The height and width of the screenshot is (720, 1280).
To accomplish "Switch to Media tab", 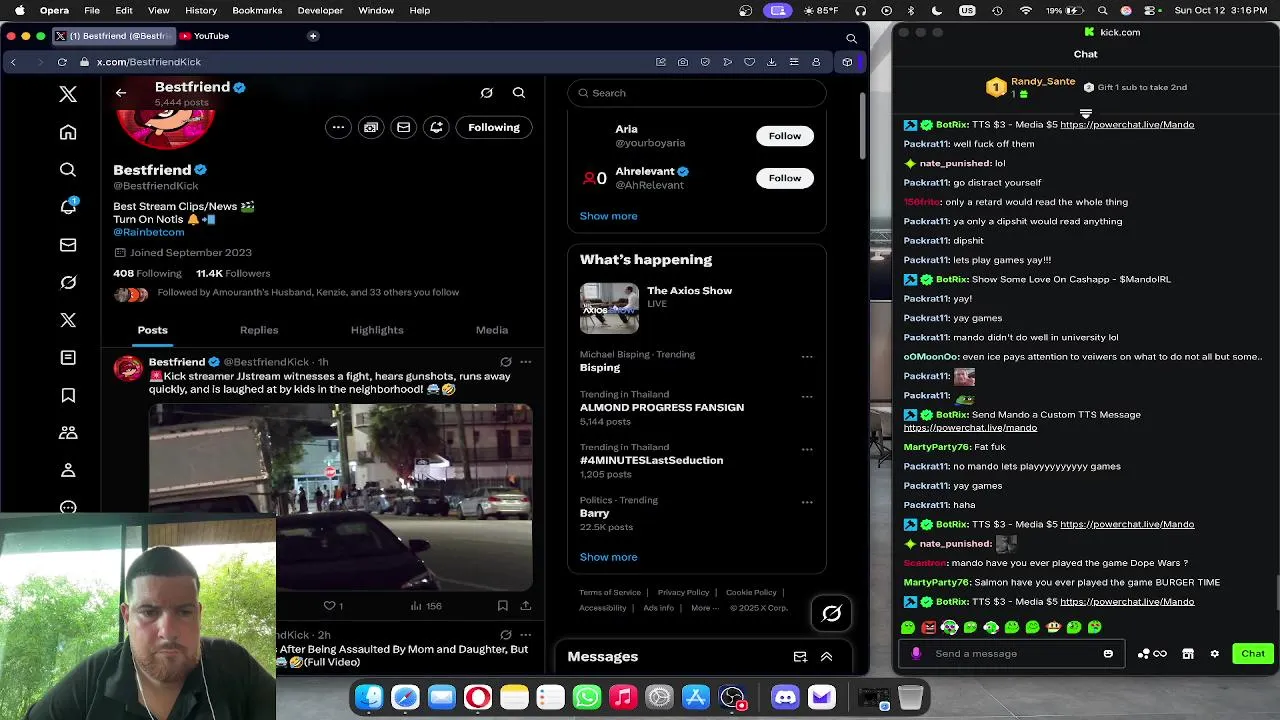I will pos(492,330).
